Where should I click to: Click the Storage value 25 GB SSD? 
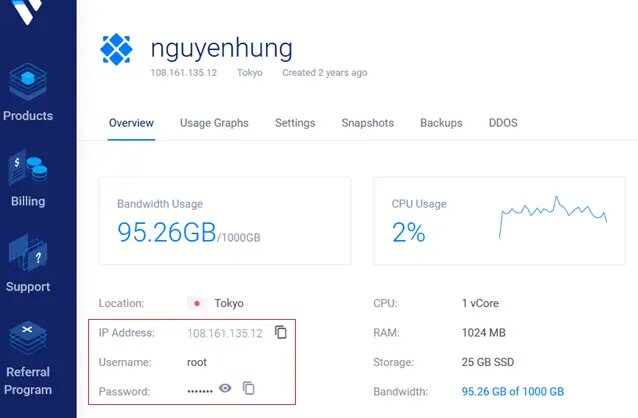488,362
